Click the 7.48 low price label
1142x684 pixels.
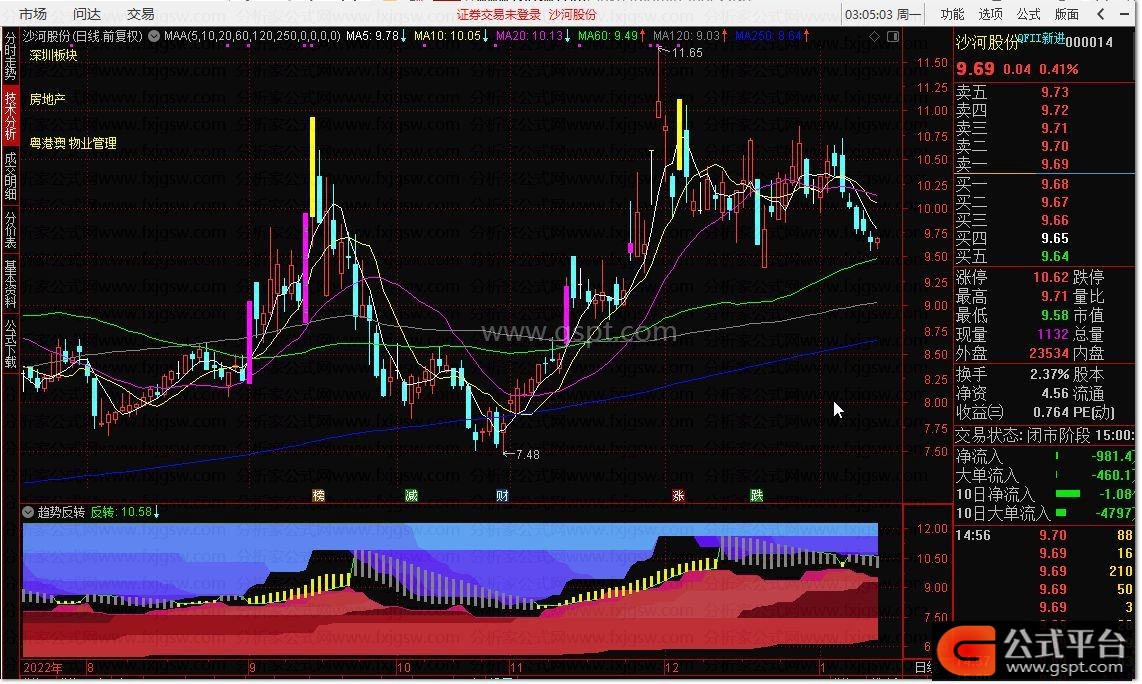[x=527, y=455]
